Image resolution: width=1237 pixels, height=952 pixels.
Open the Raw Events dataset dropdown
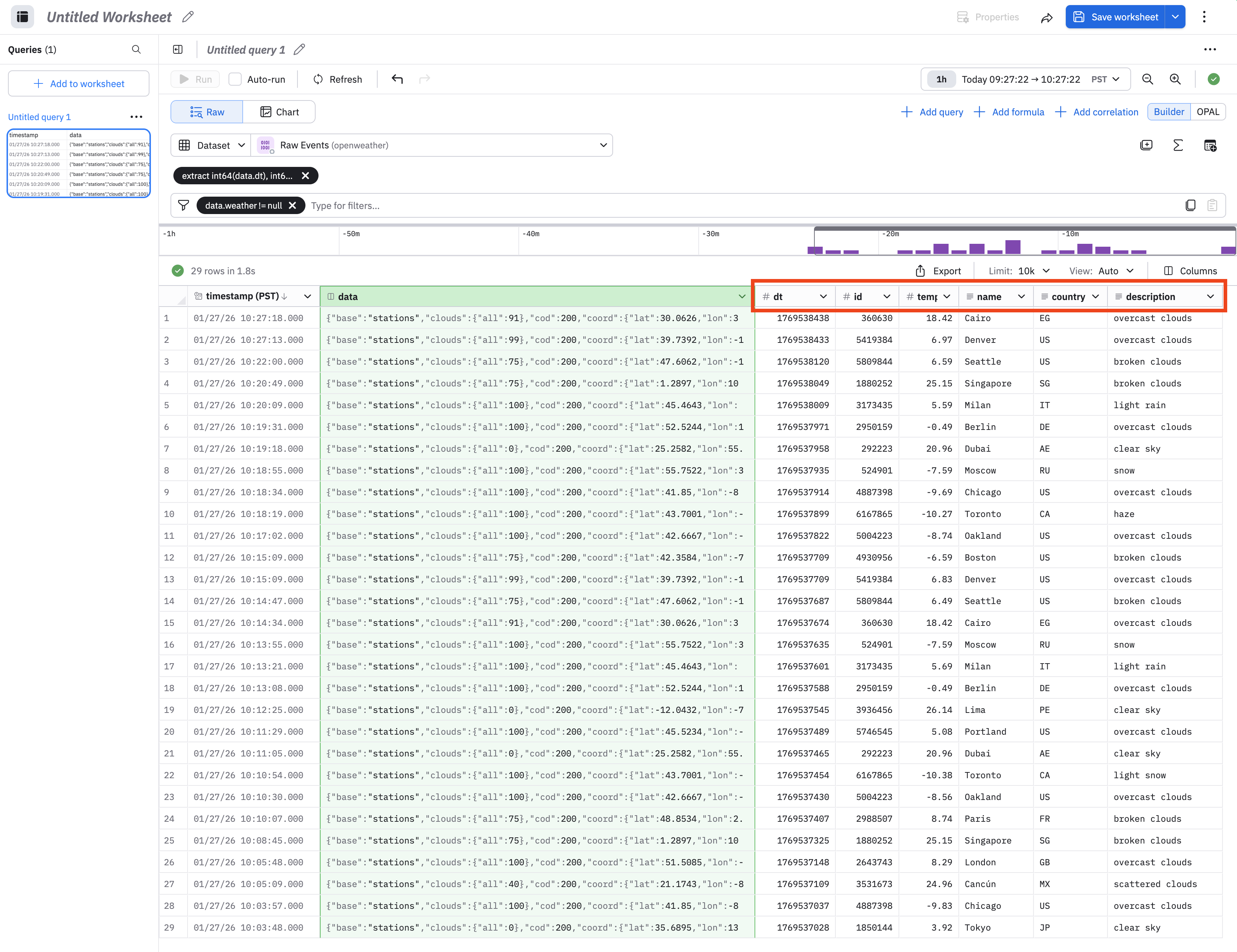603,145
